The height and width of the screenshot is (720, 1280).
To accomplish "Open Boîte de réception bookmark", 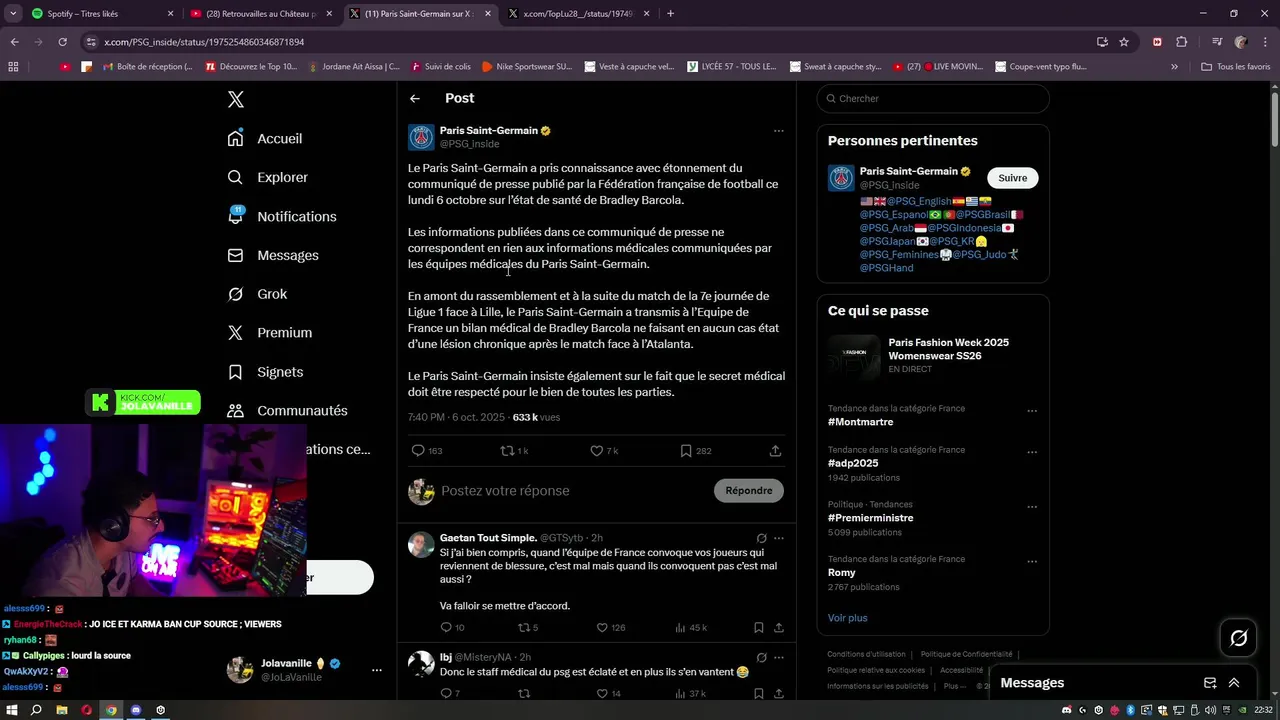I will point(146,67).
